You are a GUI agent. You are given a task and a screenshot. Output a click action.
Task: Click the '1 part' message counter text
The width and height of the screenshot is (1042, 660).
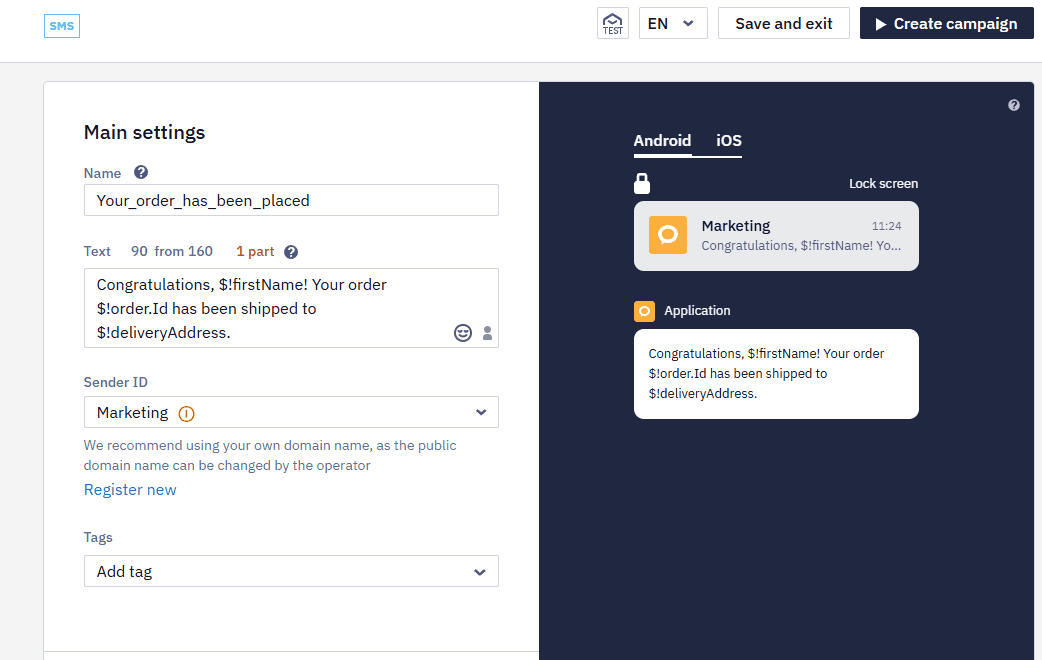pyautogui.click(x=255, y=251)
